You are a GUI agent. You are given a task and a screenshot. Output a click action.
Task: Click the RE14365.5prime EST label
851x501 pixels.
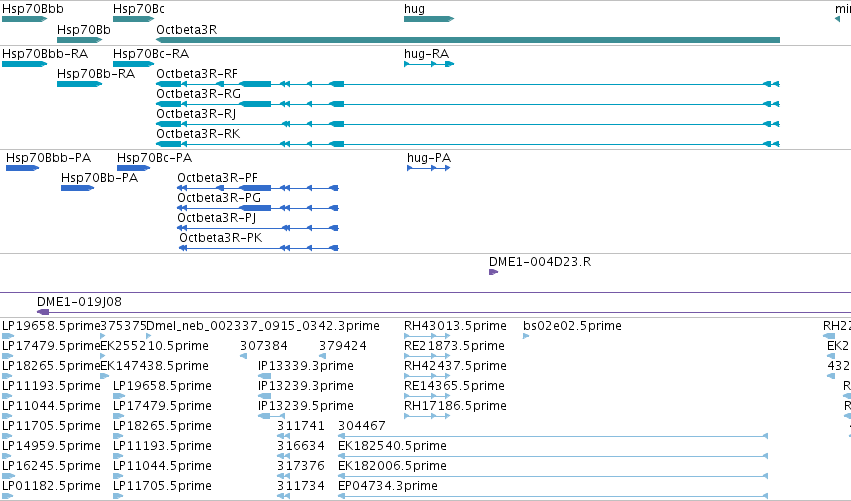(454, 386)
